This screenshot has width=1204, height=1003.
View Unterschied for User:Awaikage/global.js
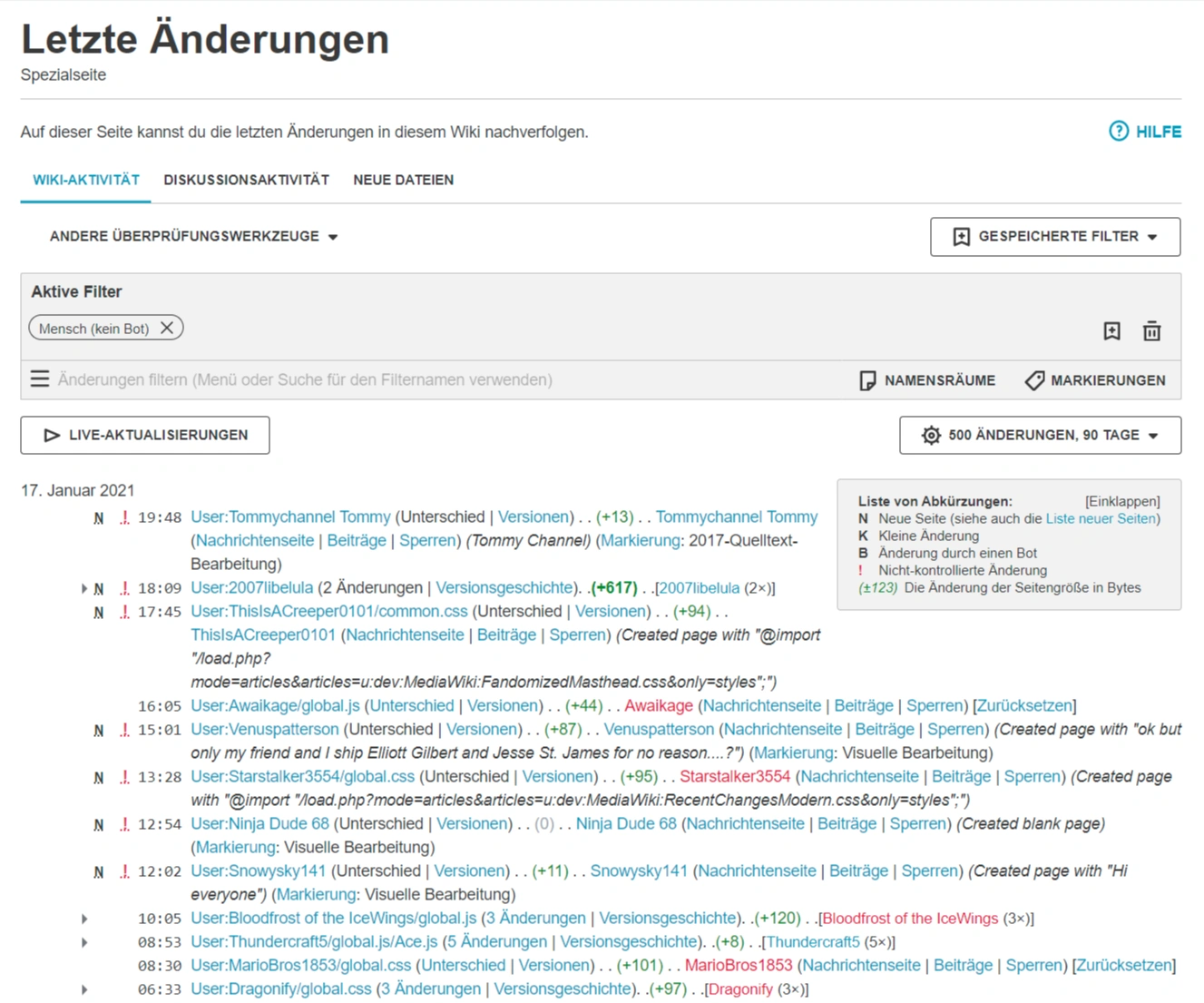click(412, 705)
